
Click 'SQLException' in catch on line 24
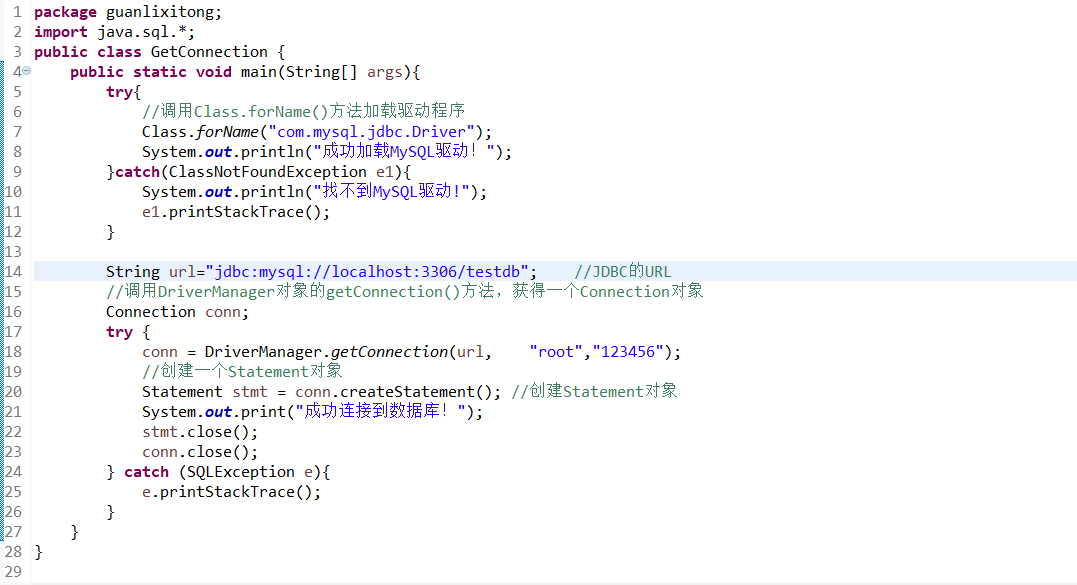click(240, 472)
